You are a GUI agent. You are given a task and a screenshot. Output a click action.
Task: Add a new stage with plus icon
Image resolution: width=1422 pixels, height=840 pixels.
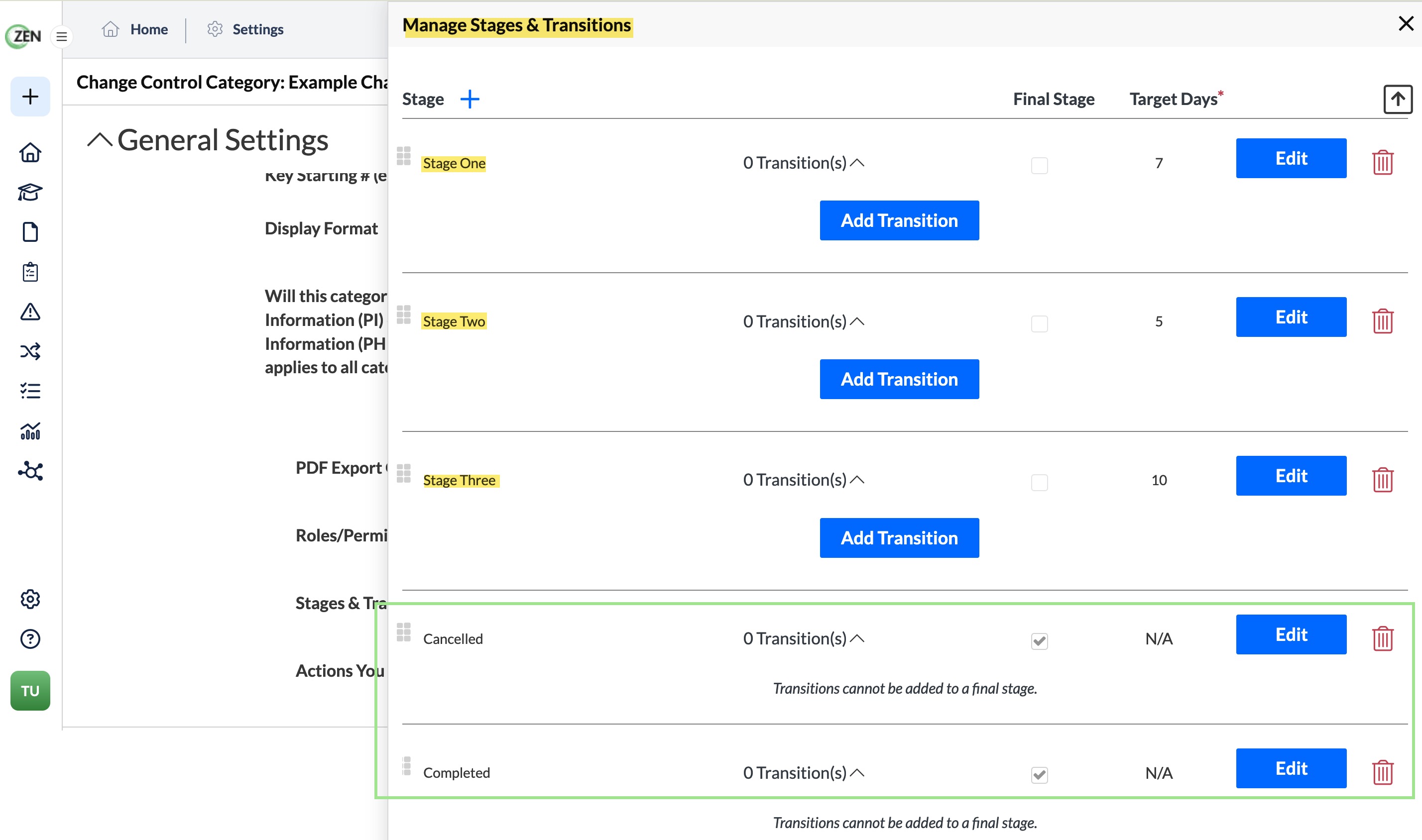[470, 99]
